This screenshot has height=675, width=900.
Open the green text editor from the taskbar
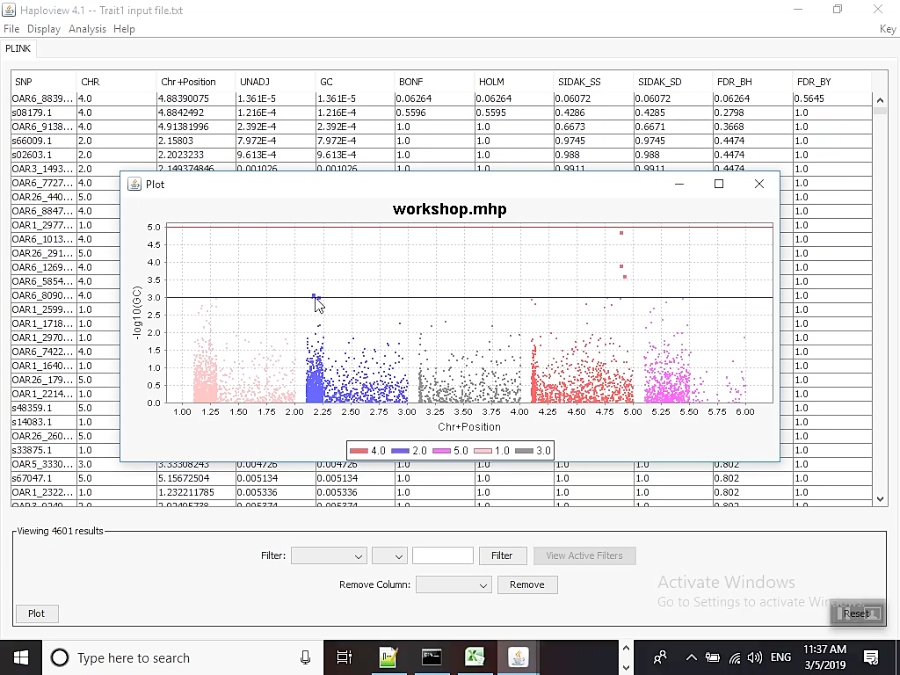click(388, 657)
